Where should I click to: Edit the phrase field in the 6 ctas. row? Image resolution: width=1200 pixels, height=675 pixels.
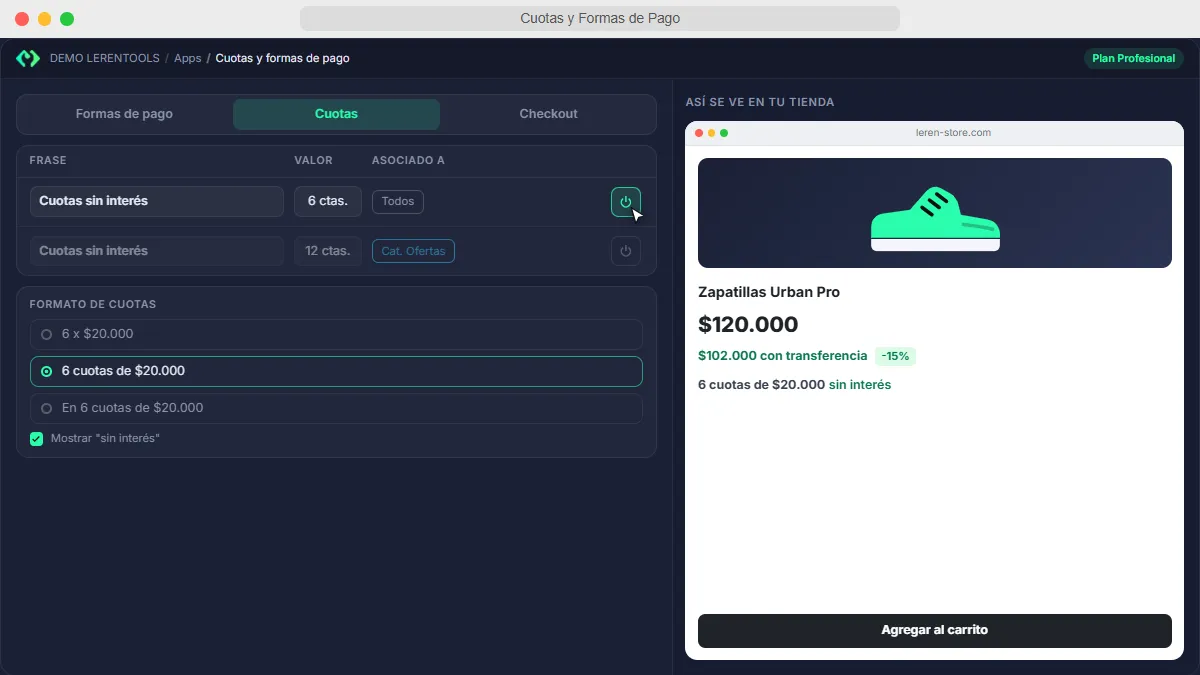pyautogui.click(x=157, y=201)
